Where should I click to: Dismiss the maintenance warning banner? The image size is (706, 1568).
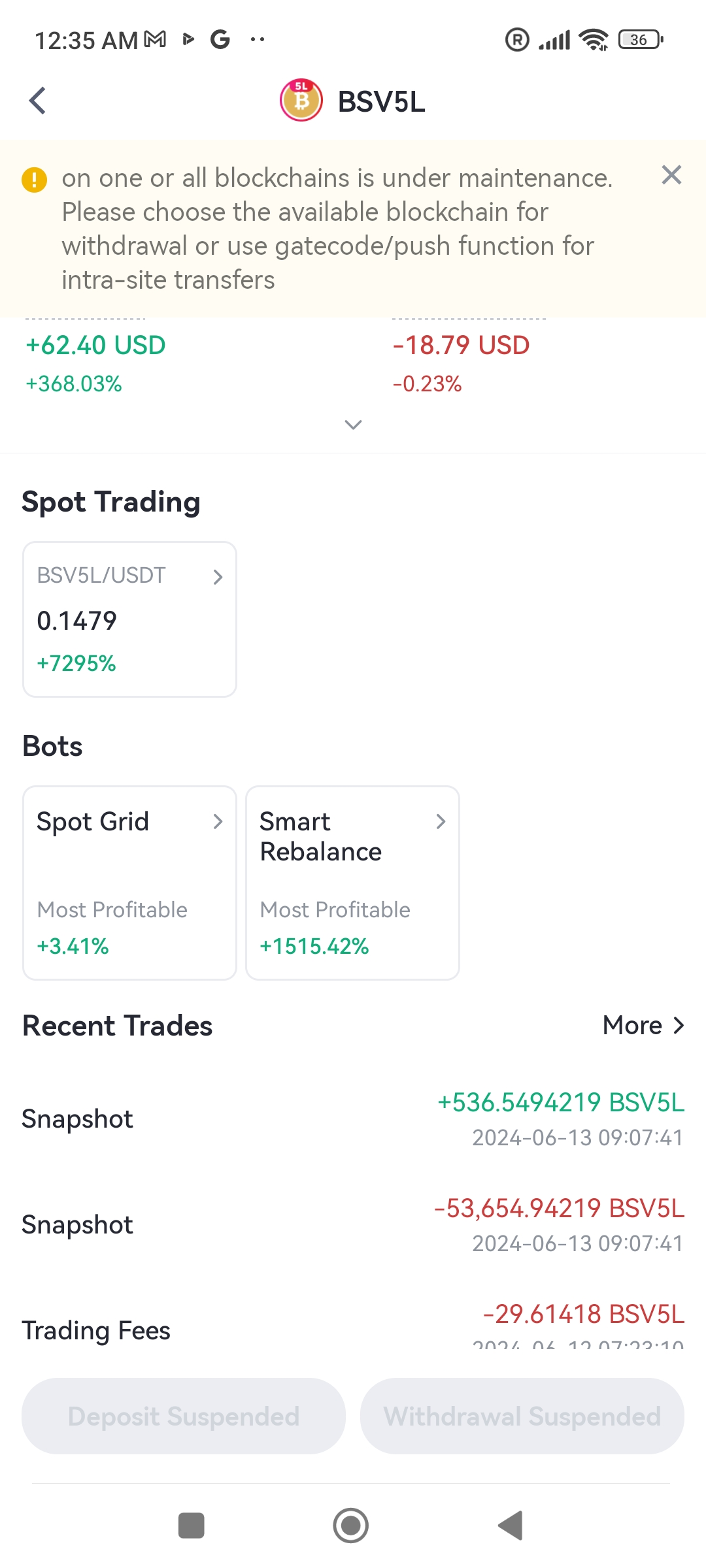point(671,175)
